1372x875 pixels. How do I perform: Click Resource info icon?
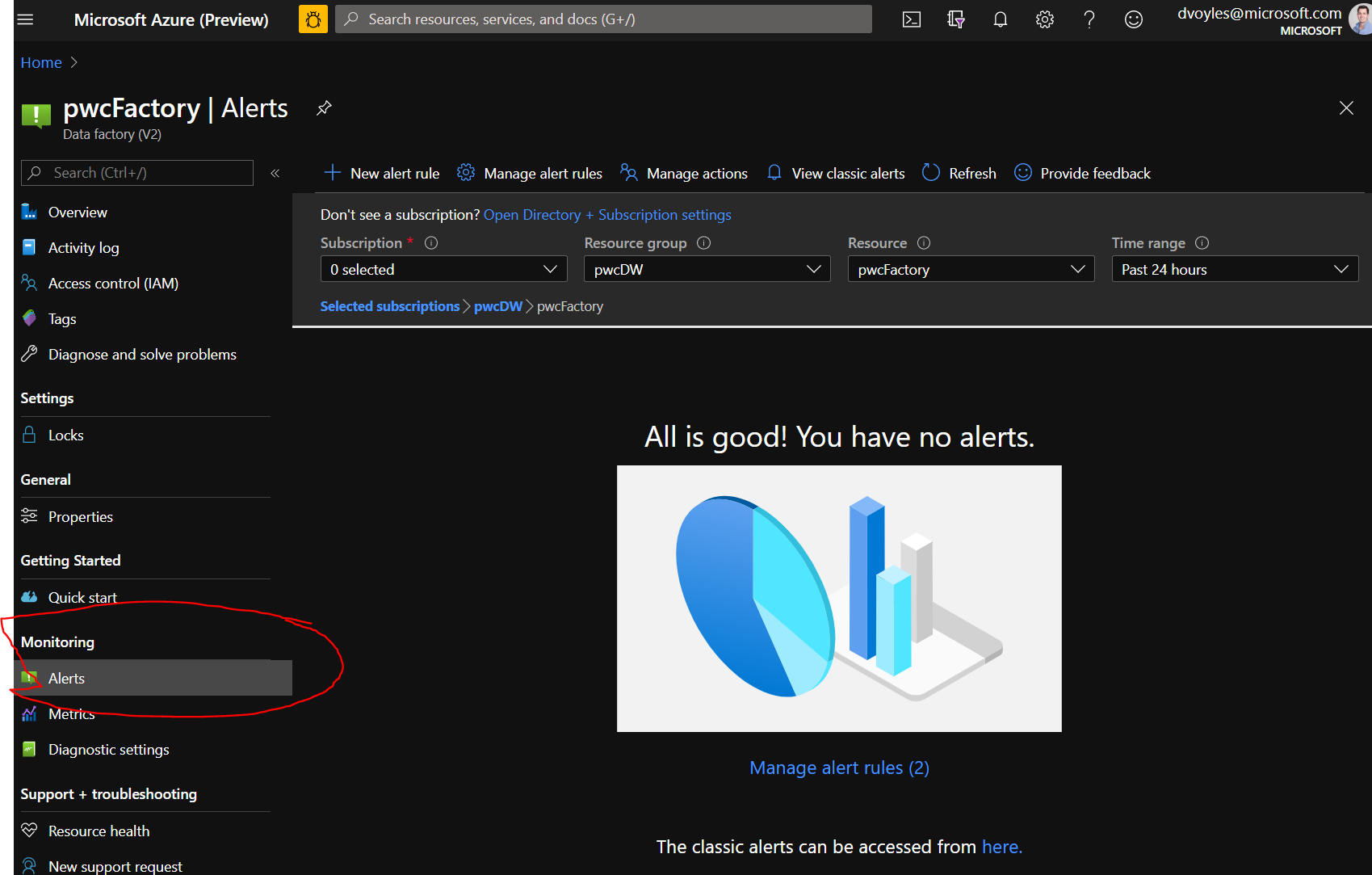(x=924, y=243)
